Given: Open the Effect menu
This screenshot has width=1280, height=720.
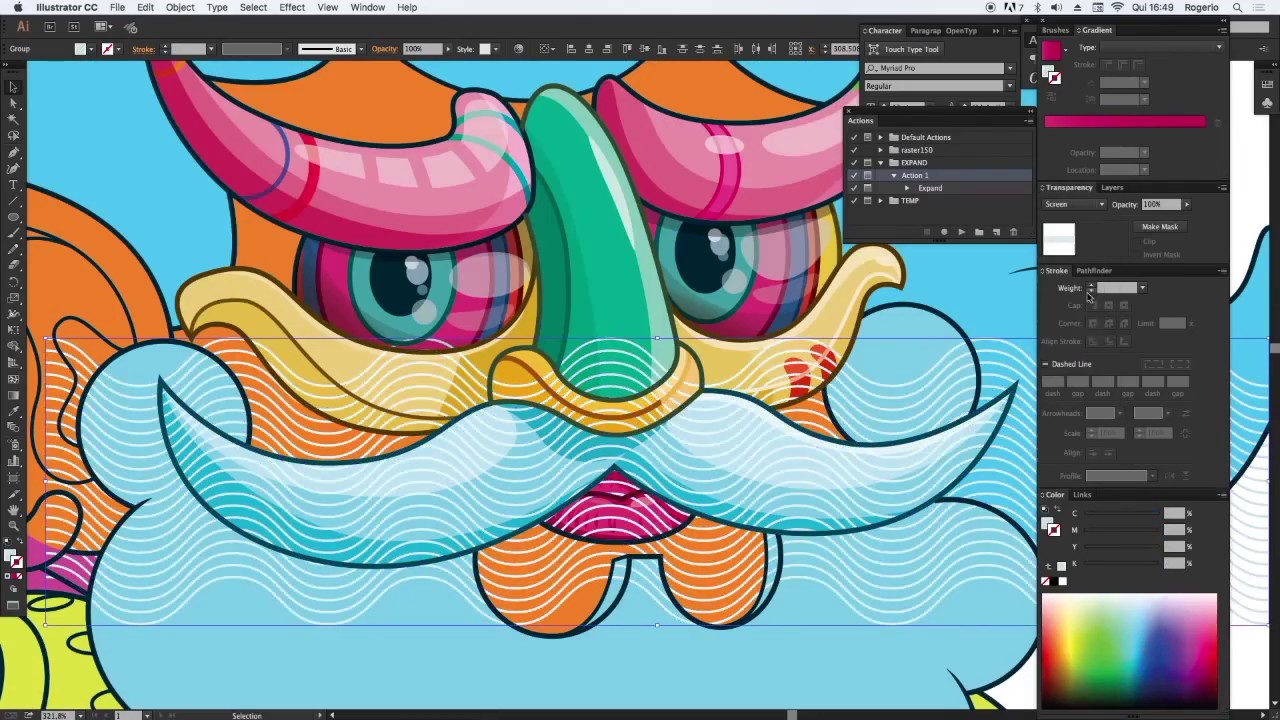Looking at the screenshot, I should (292, 7).
